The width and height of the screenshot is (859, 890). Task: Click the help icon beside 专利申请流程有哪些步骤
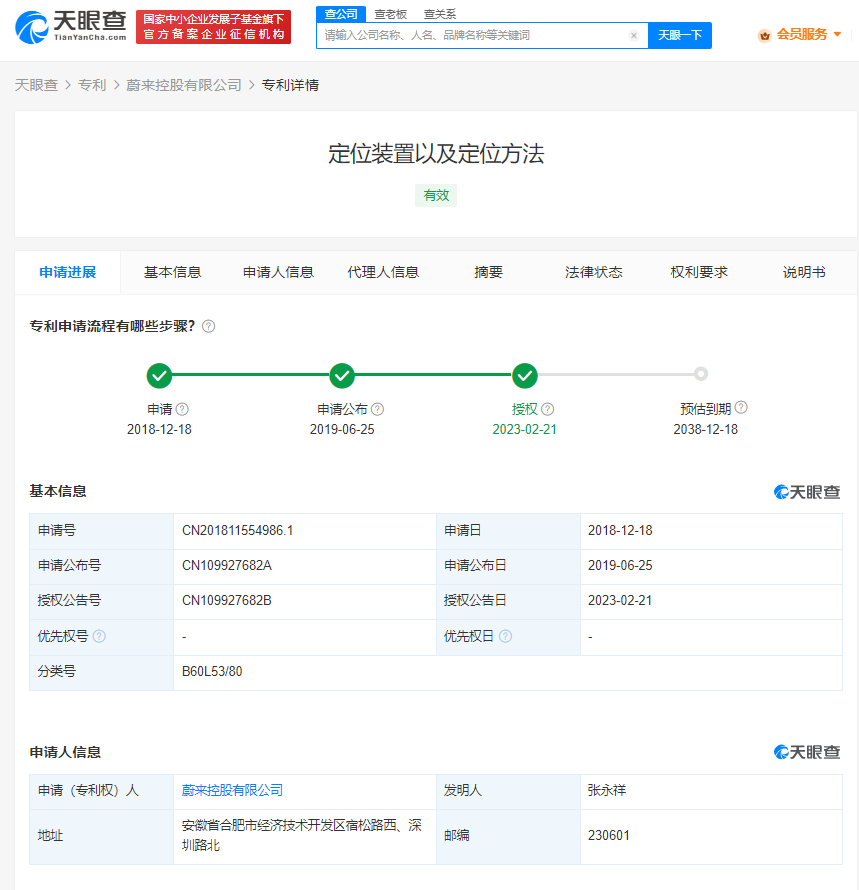click(209, 326)
